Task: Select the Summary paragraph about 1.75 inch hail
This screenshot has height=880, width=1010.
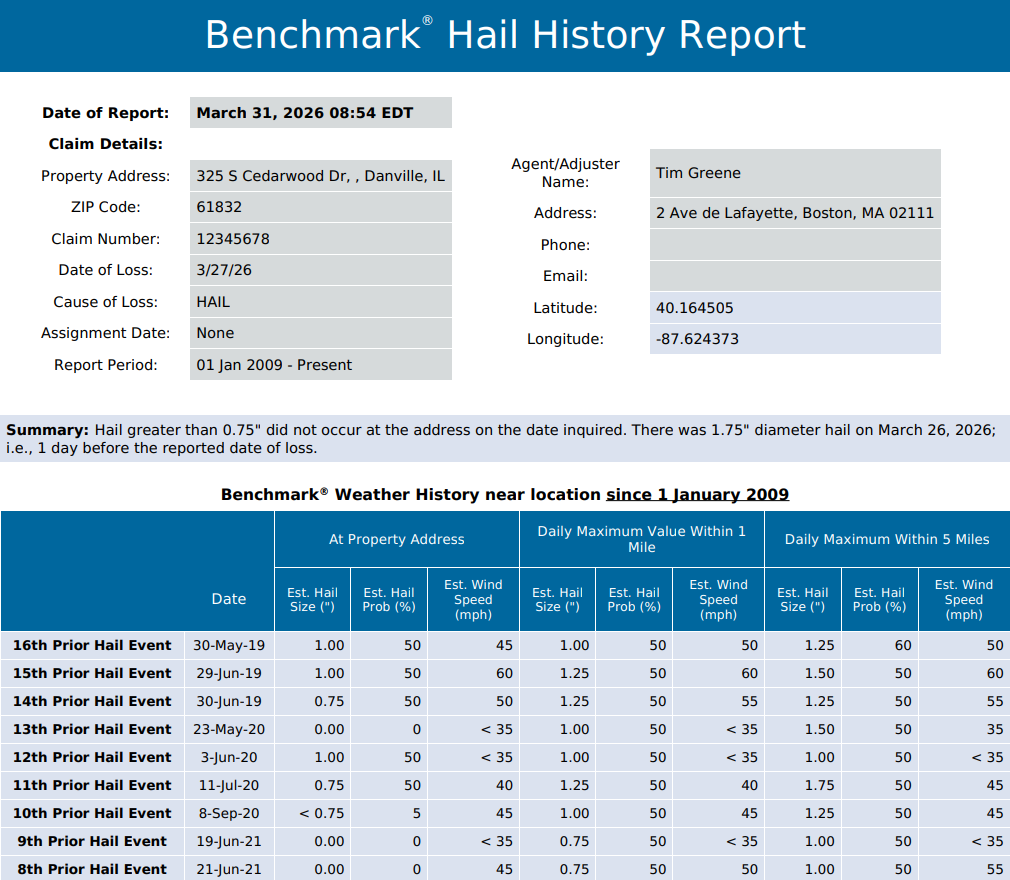Action: click(x=505, y=437)
